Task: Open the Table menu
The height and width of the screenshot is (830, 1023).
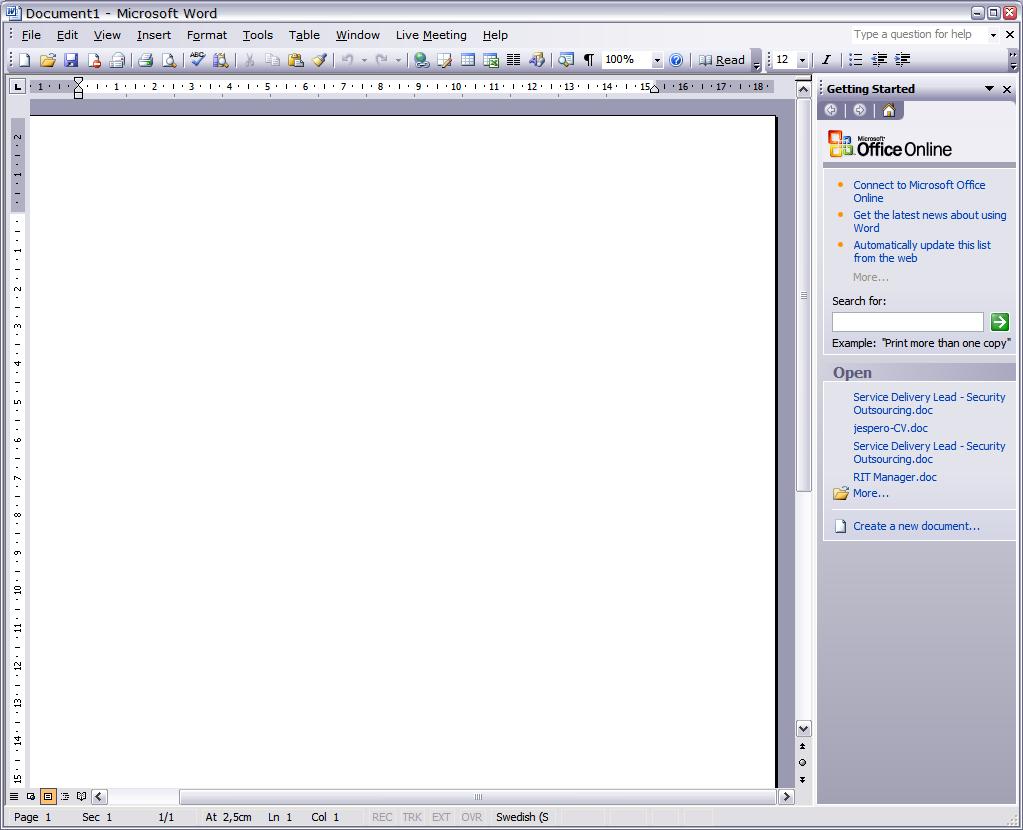Action: tap(304, 35)
